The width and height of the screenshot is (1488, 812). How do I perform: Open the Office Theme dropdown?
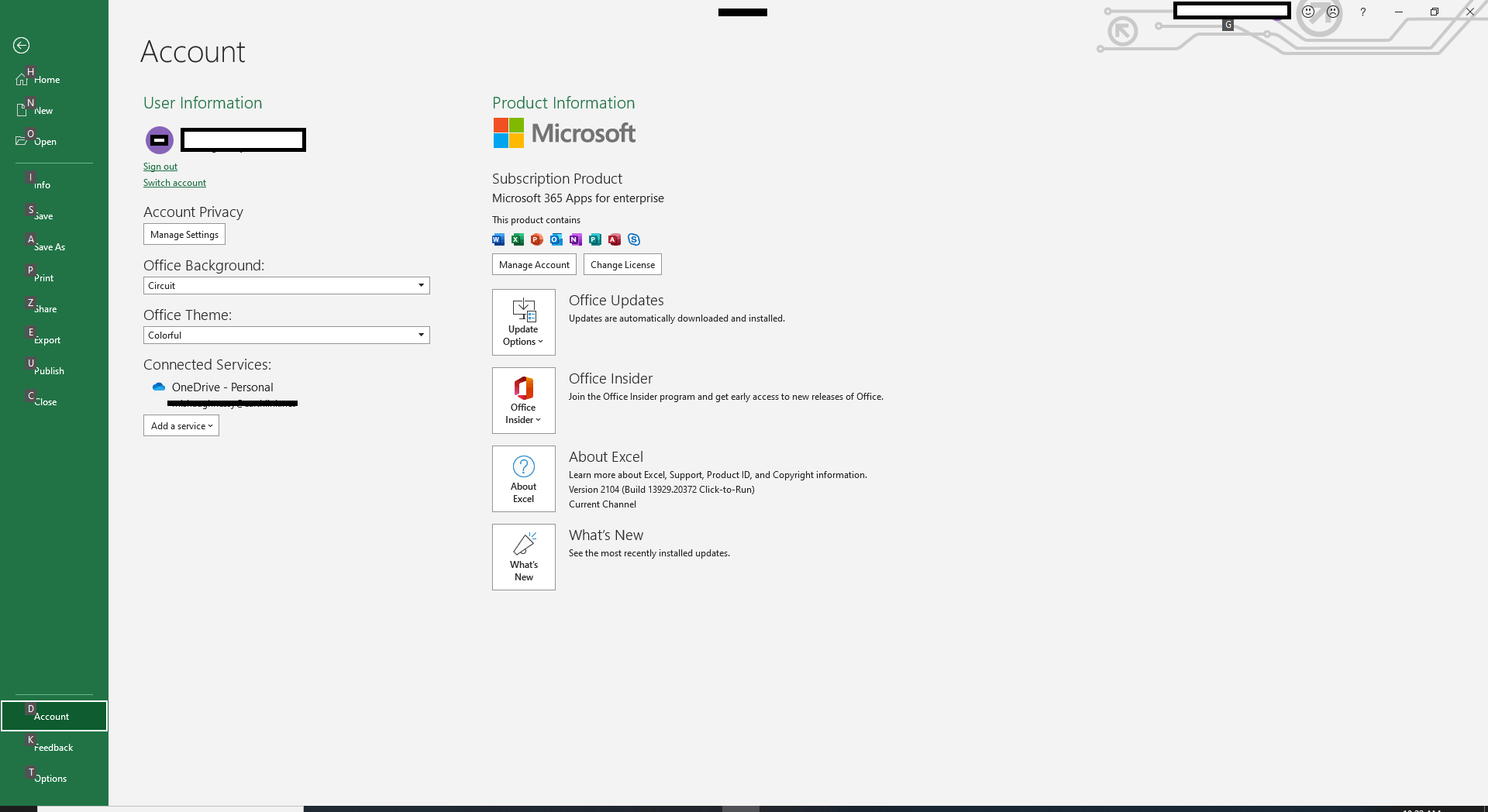287,335
